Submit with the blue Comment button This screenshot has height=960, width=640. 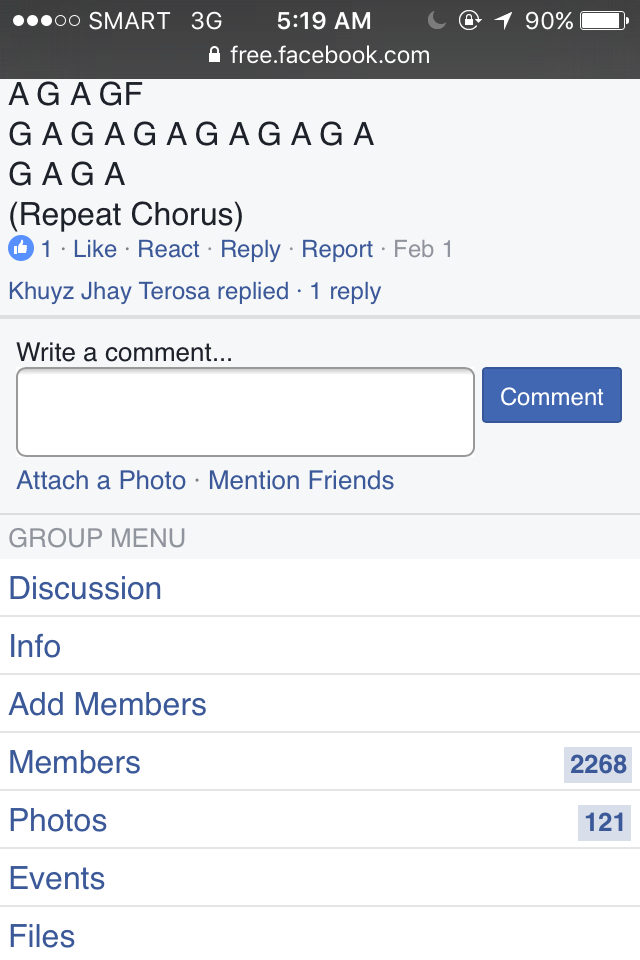click(x=552, y=395)
